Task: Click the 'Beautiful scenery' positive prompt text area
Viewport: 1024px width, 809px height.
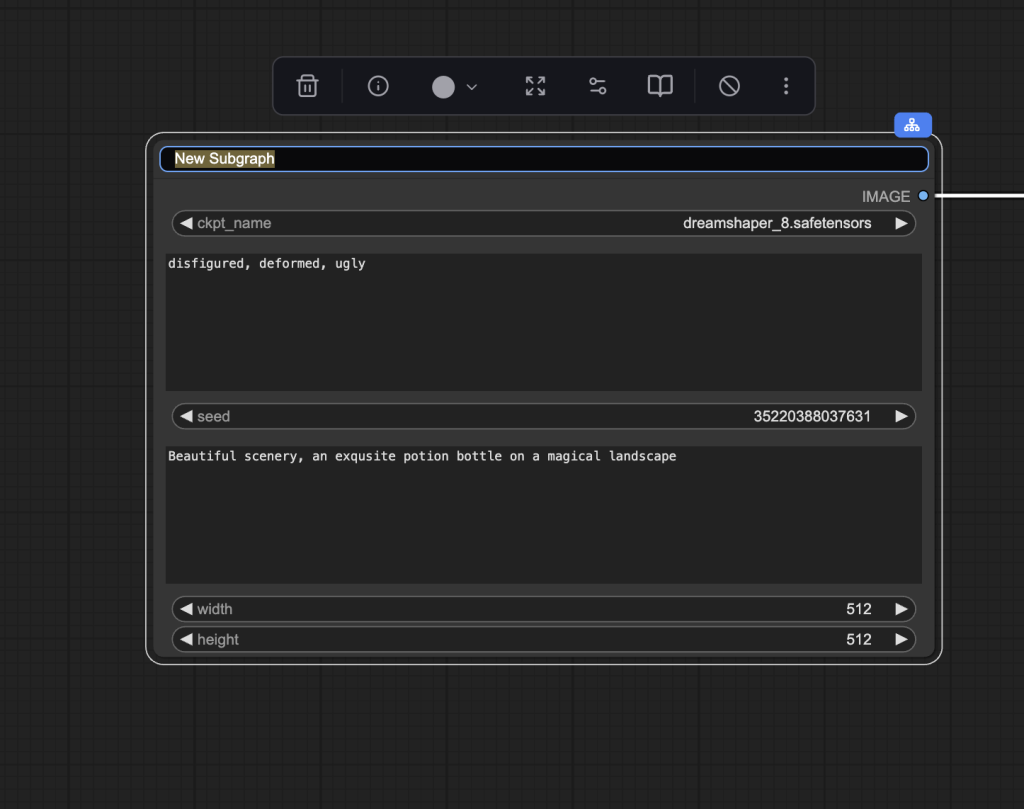Action: point(544,515)
